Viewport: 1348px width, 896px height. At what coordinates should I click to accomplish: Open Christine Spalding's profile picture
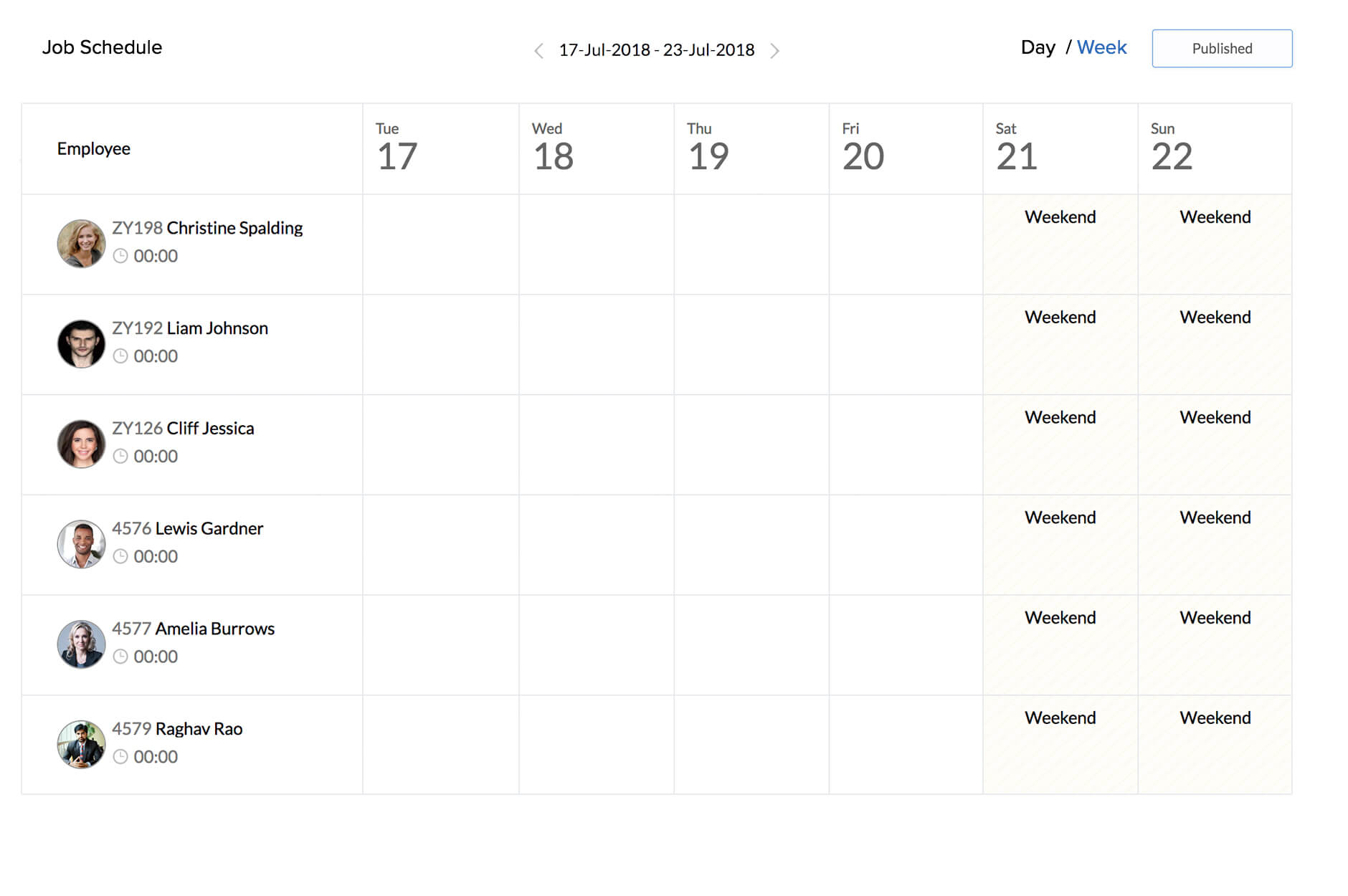click(x=81, y=243)
